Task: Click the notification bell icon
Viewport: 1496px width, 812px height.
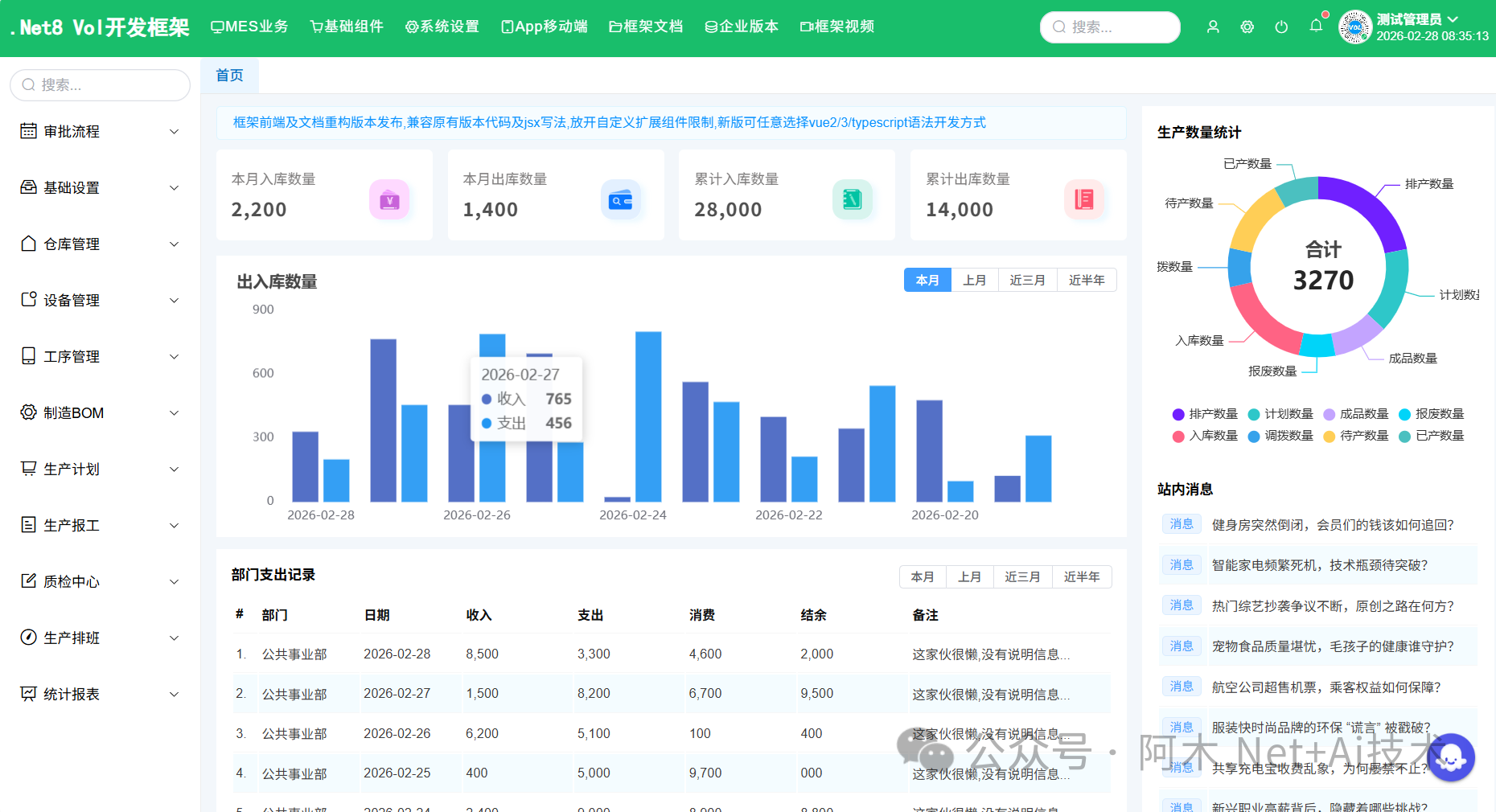Action: coord(1316,26)
